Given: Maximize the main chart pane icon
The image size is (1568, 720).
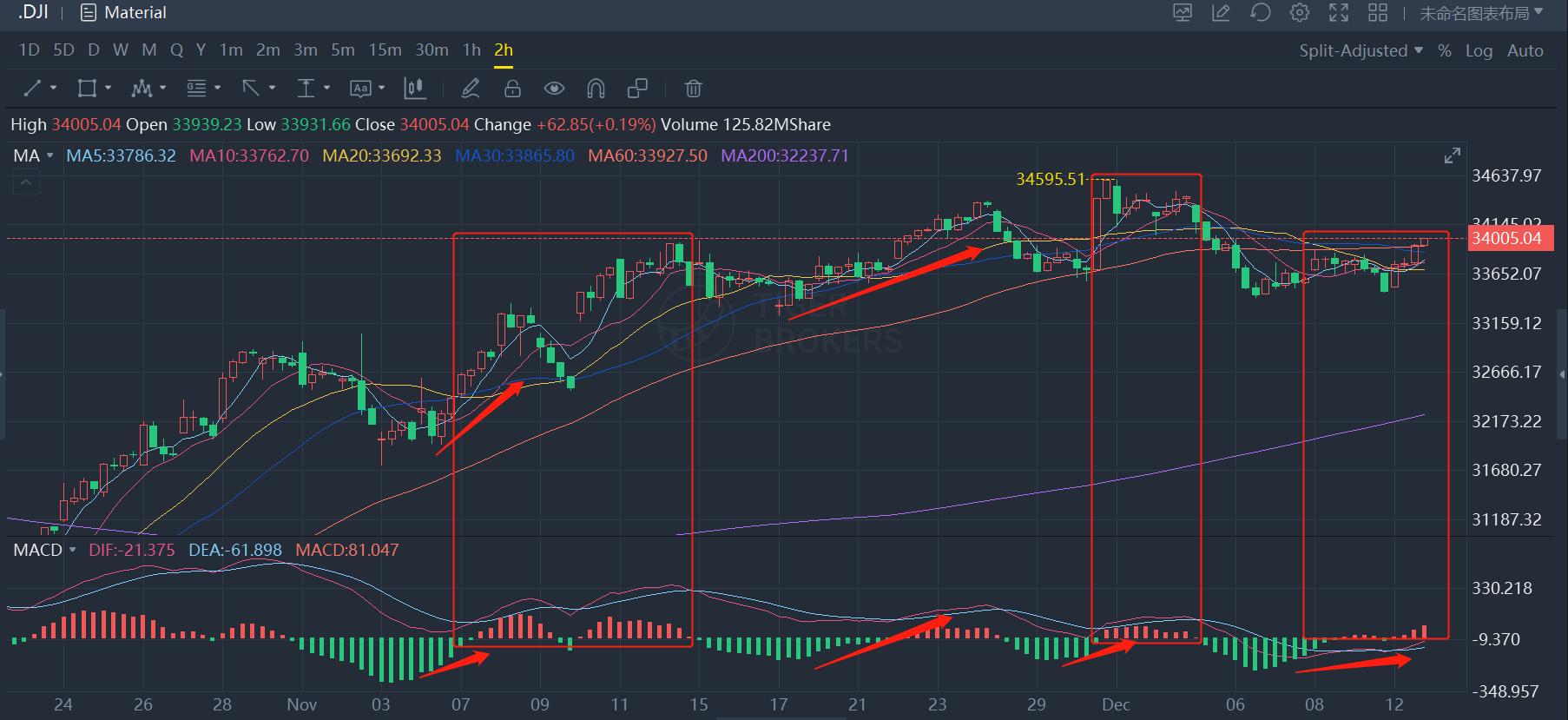Looking at the screenshot, I should click(x=1453, y=155).
